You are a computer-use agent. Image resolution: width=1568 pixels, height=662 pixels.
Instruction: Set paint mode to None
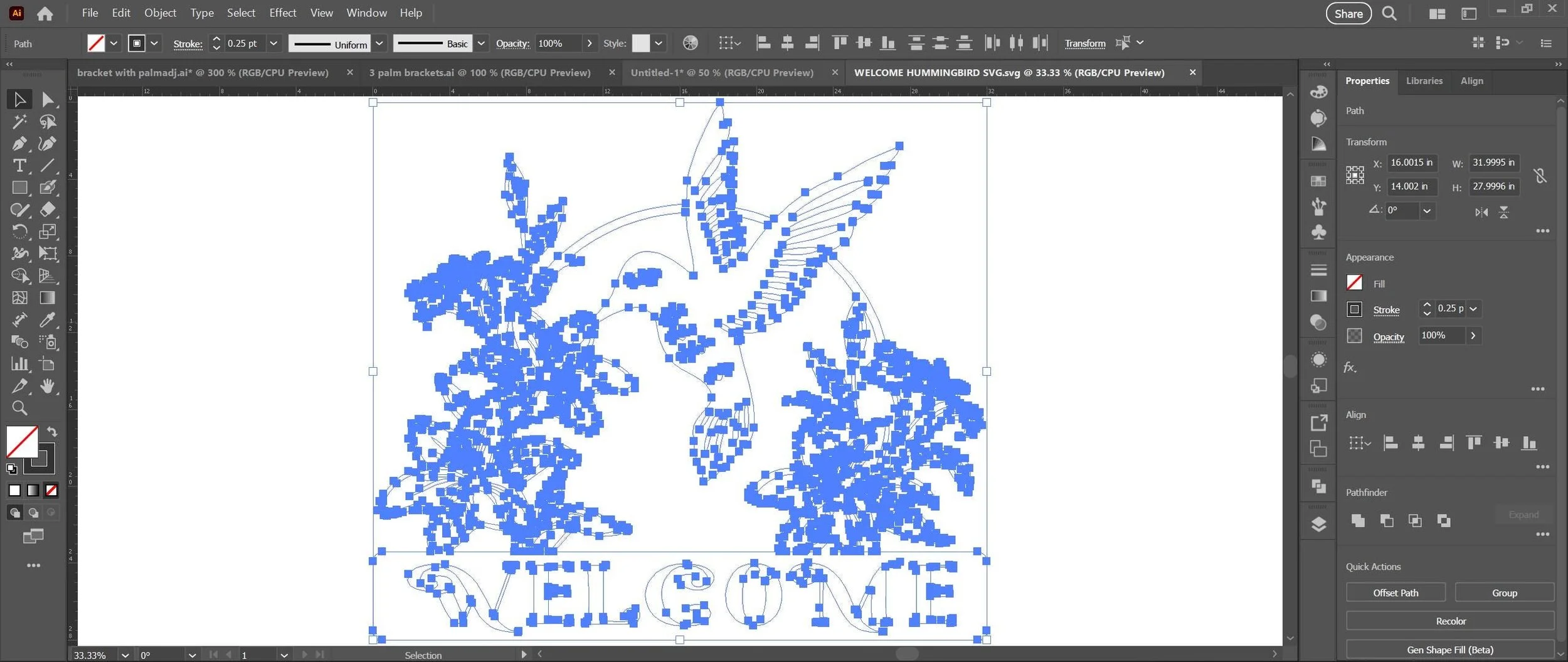[51, 491]
